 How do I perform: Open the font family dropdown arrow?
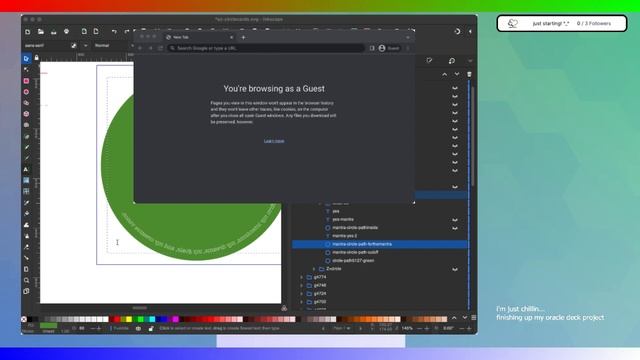85,46
